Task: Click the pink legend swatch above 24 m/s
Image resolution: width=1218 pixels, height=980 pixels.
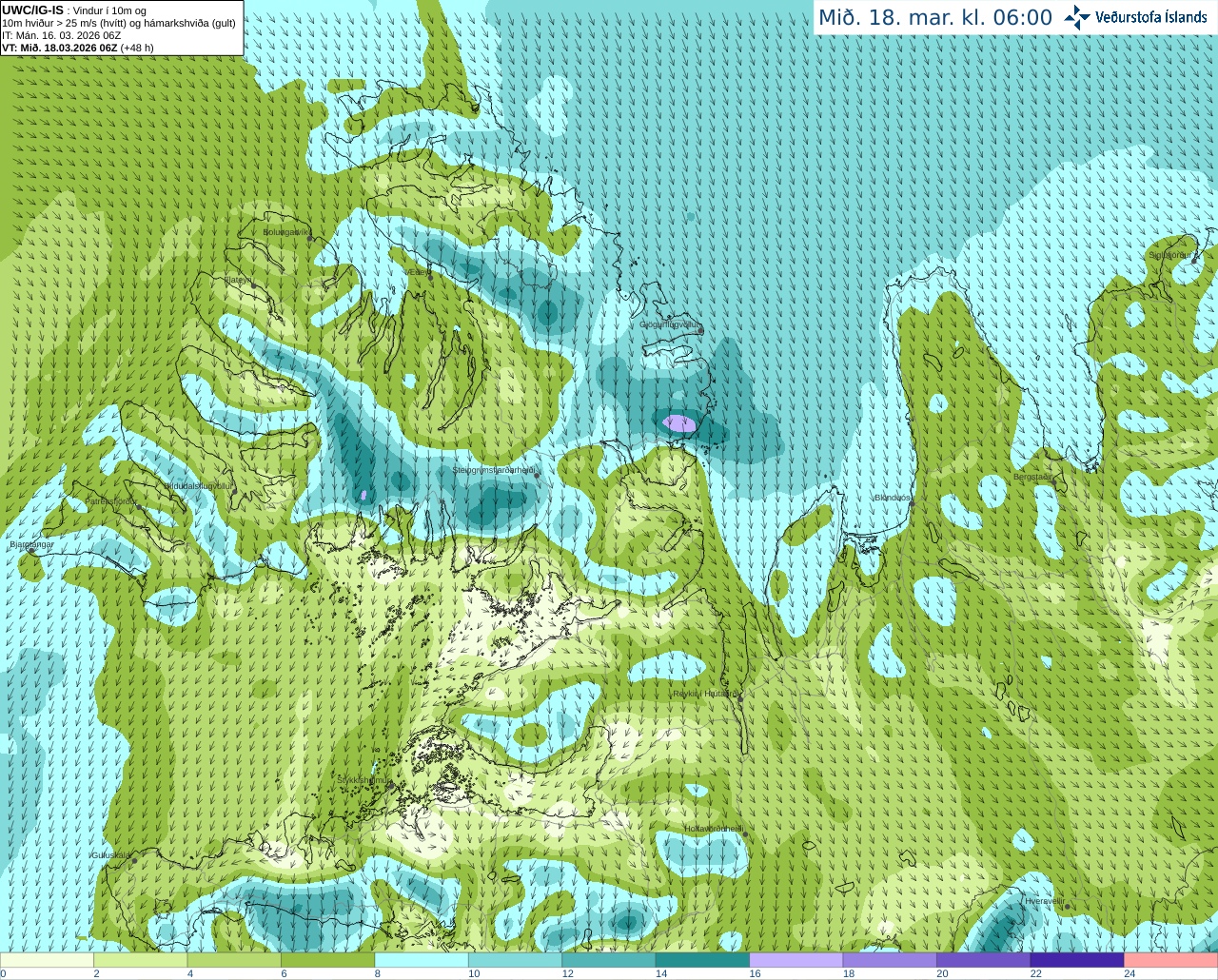Action: tap(1171, 960)
